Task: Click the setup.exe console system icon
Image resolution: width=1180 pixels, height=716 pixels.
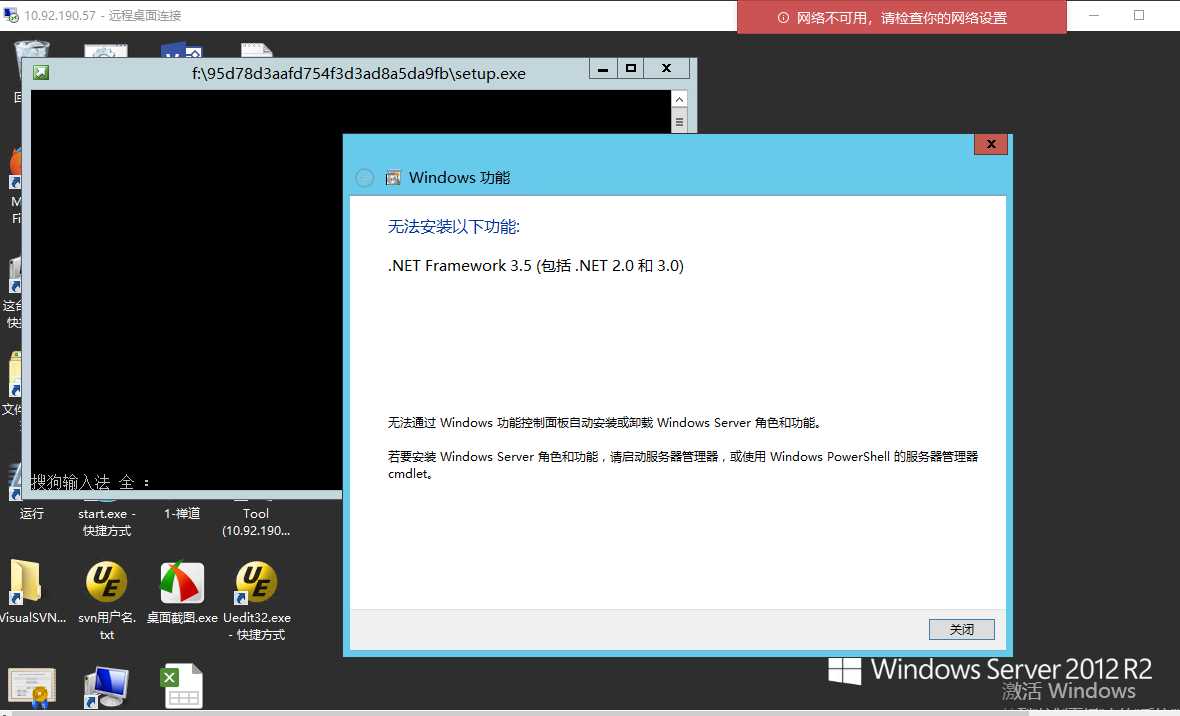Action: (x=41, y=72)
